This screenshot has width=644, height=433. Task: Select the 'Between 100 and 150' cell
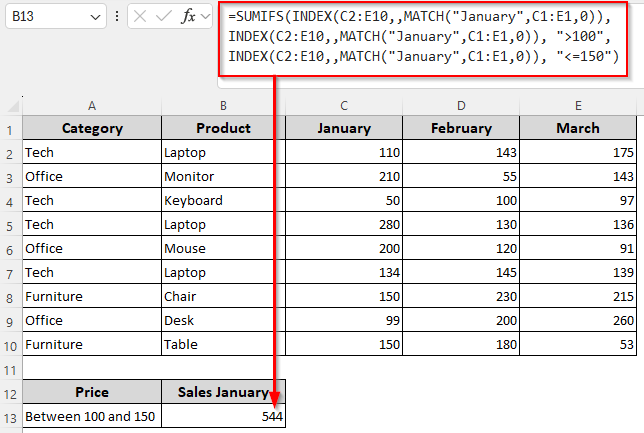coord(92,417)
